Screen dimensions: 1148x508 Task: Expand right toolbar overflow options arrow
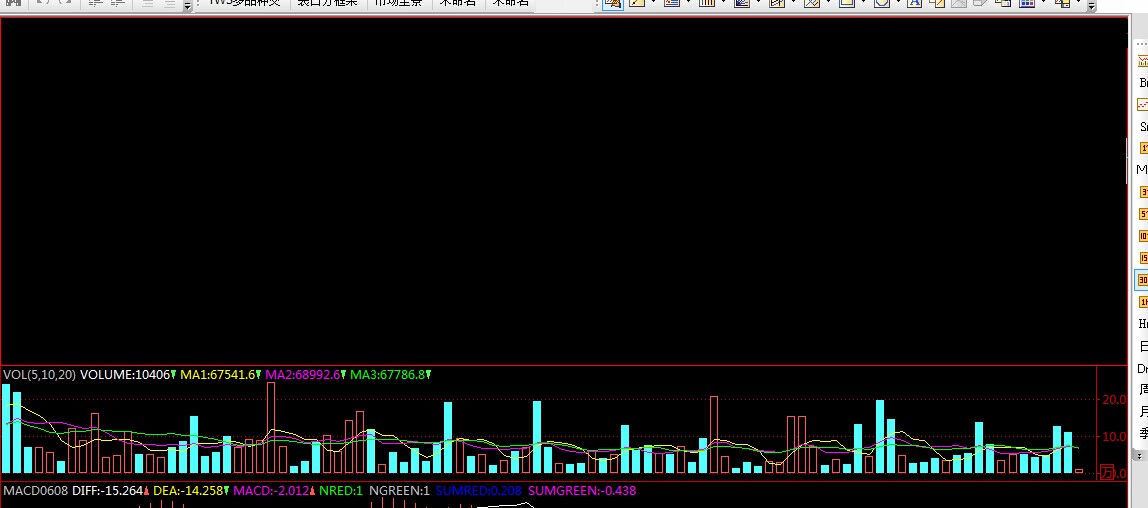pyautogui.click(x=1092, y=6)
